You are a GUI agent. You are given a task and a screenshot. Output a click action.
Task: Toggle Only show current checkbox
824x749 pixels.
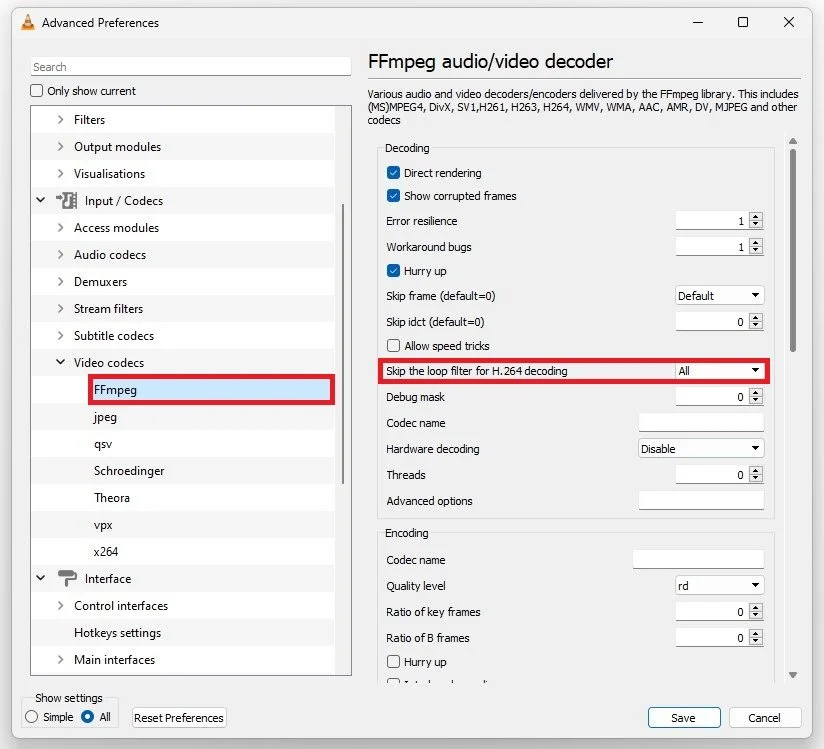pos(36,90)
